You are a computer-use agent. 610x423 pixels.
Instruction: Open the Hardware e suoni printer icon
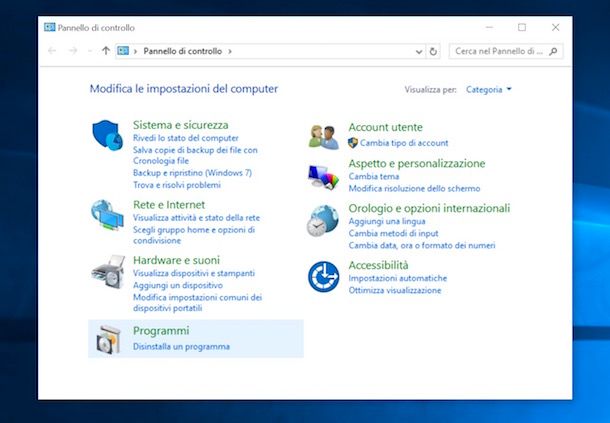click(109, 272)
